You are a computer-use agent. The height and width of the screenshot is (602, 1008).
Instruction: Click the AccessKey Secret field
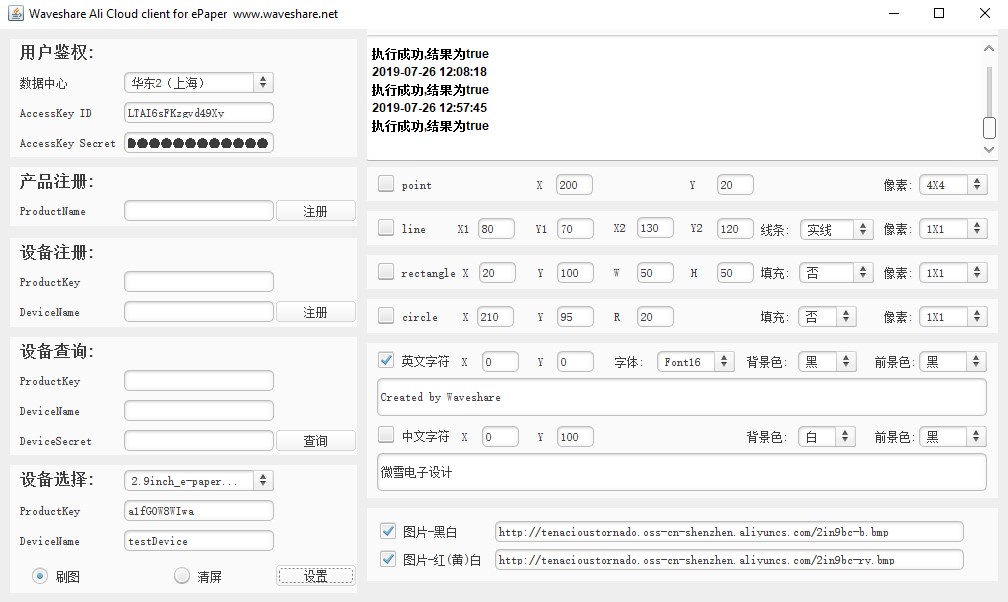(x=199, y=143)
